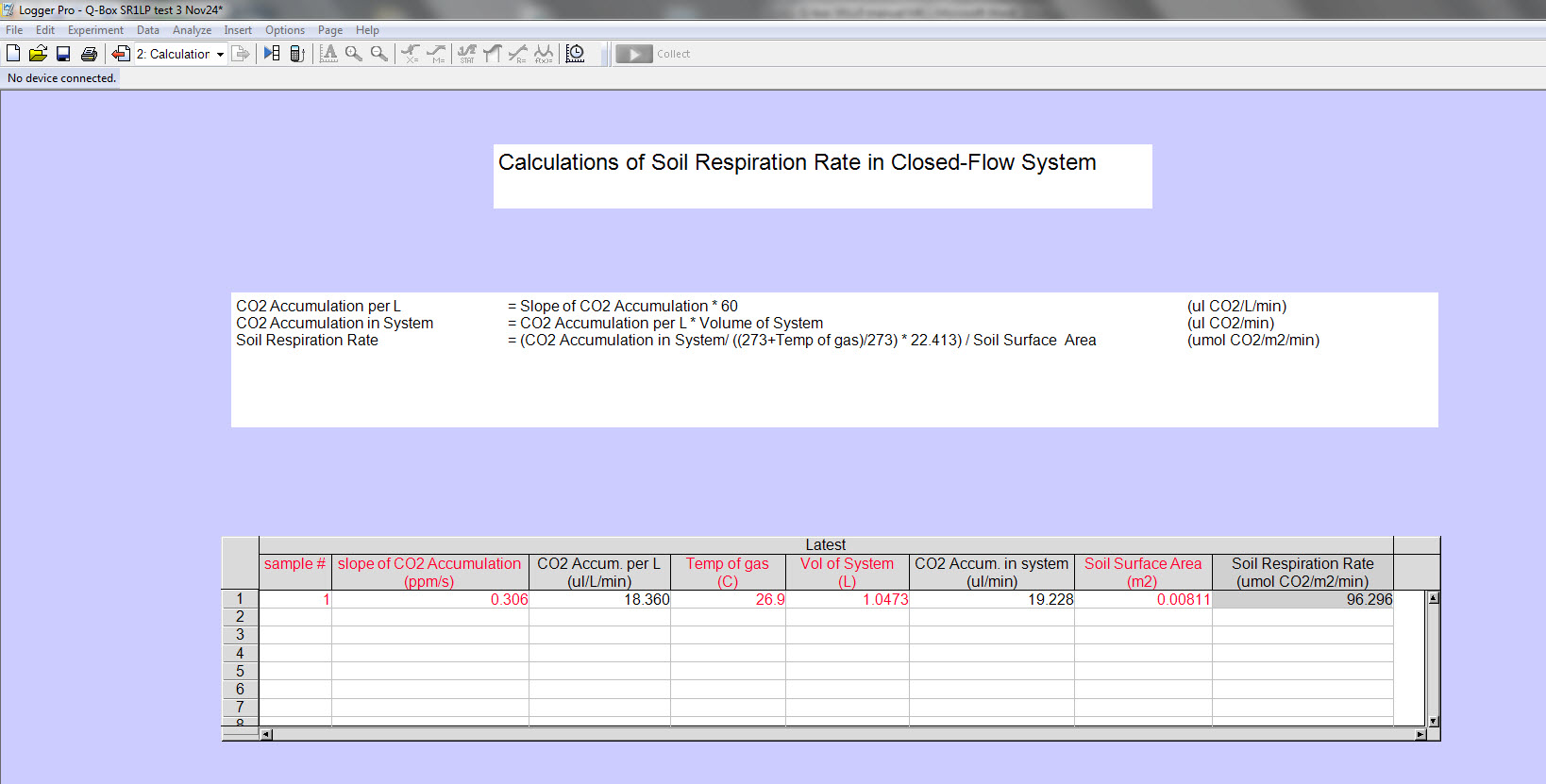Viewport: 1546px width, 784px height.
Task: Select the cell with value 26.9
Action: coord(728,599)
